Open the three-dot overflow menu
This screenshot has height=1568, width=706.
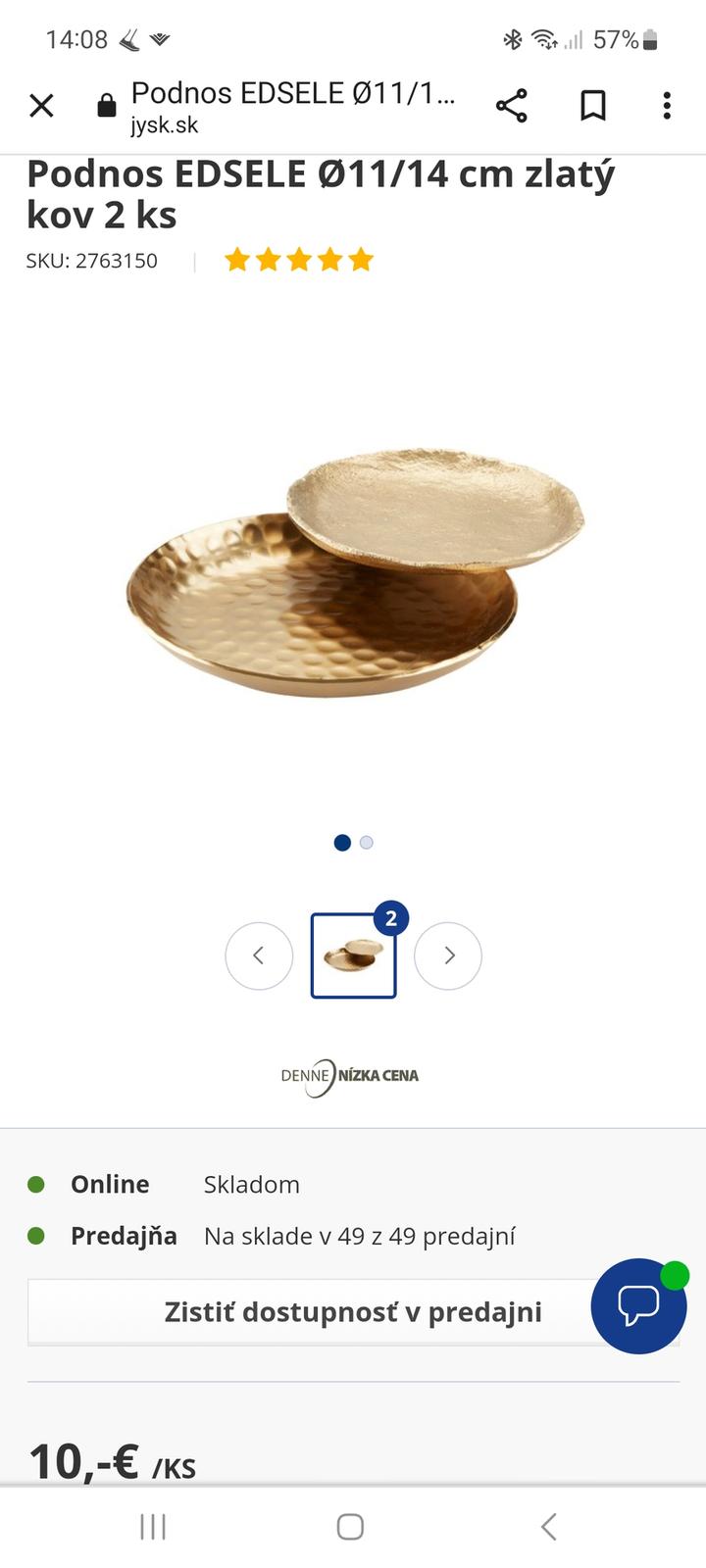click(667, 105)
